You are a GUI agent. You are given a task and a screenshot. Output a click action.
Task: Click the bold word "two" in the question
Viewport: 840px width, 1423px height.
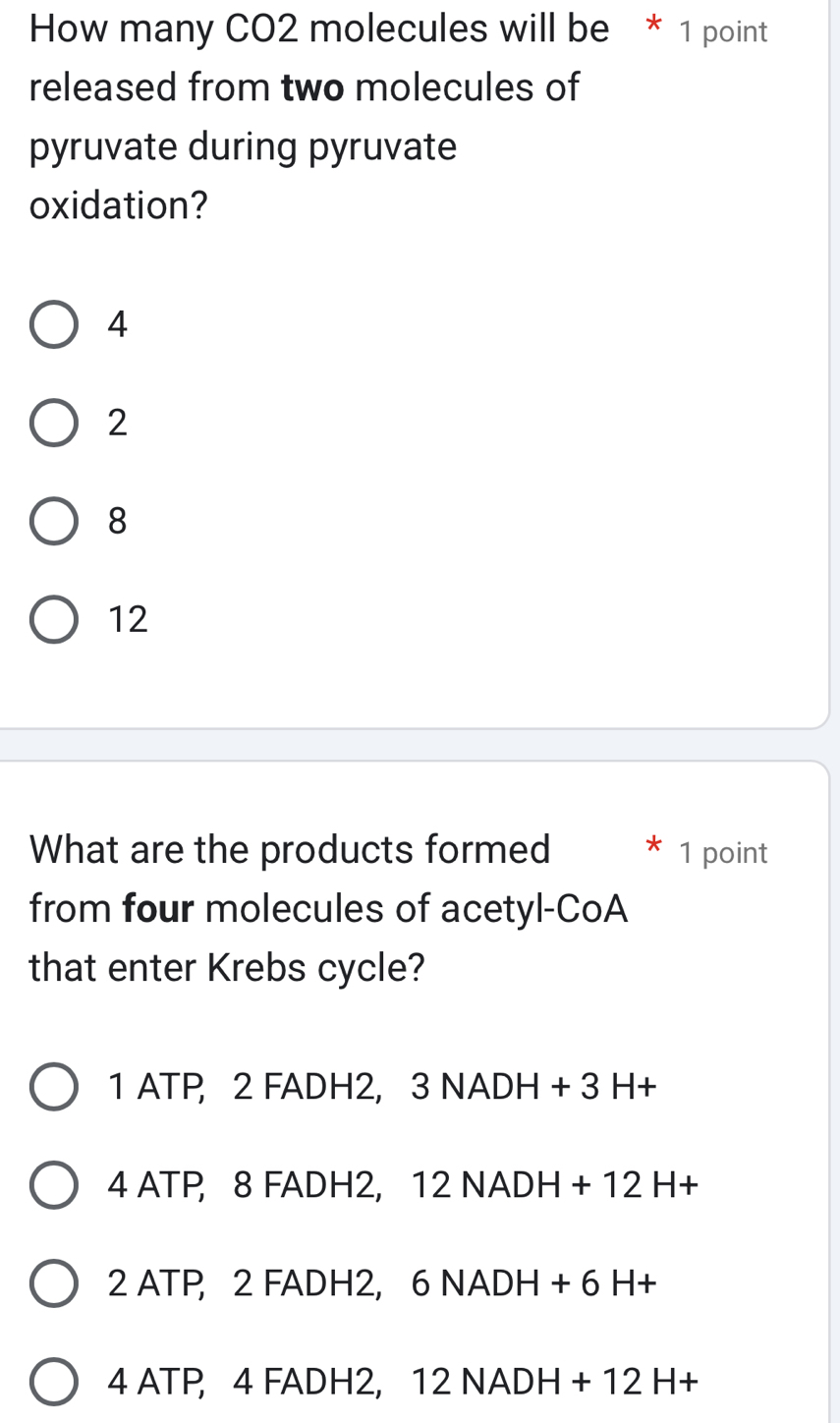[311, 87]
